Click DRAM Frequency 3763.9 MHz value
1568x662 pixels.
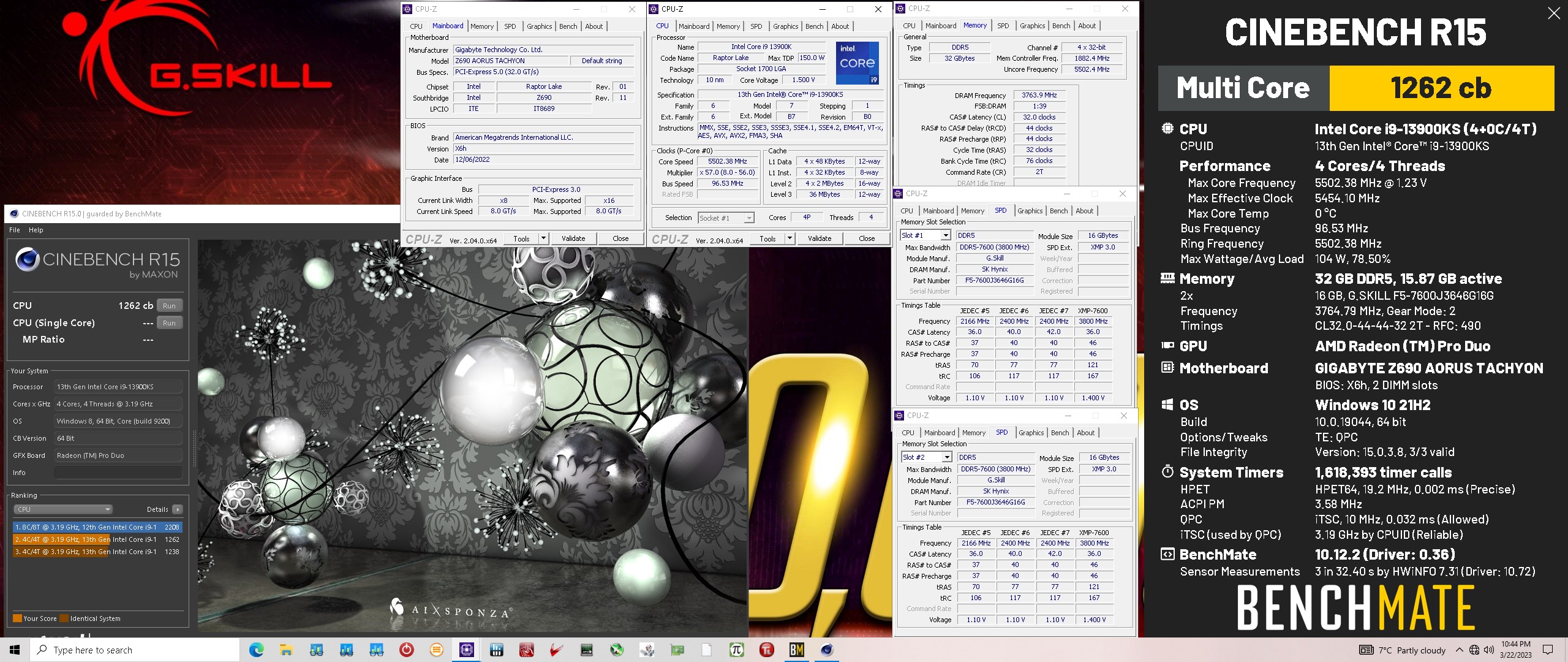pos(1039,95)
